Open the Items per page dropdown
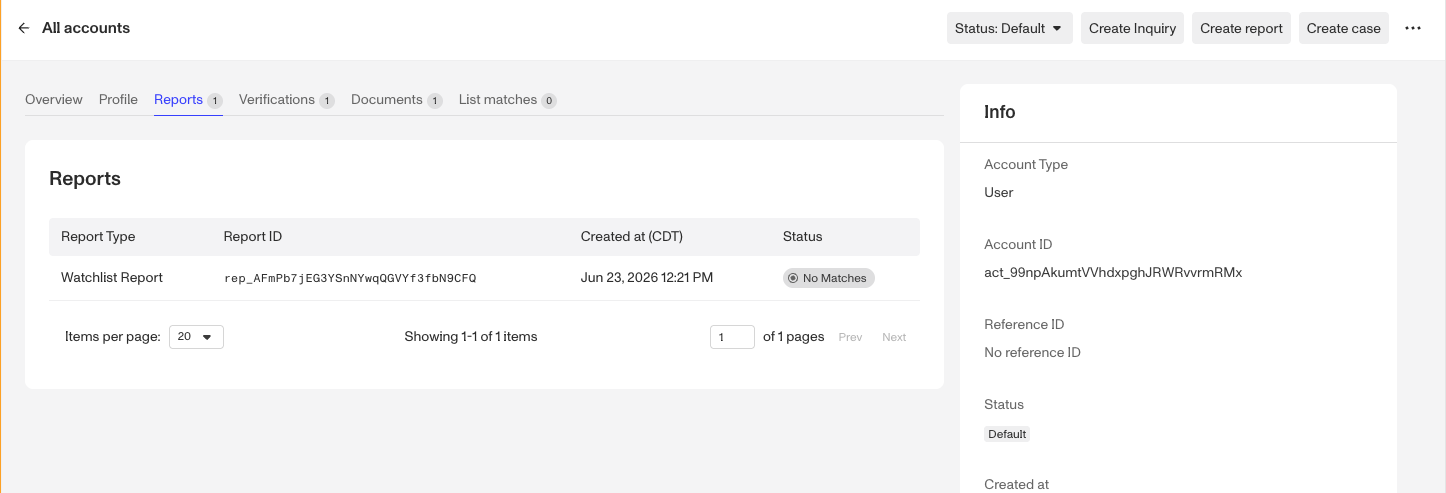Screen dimensions: 1446x493 coord(196,337)
